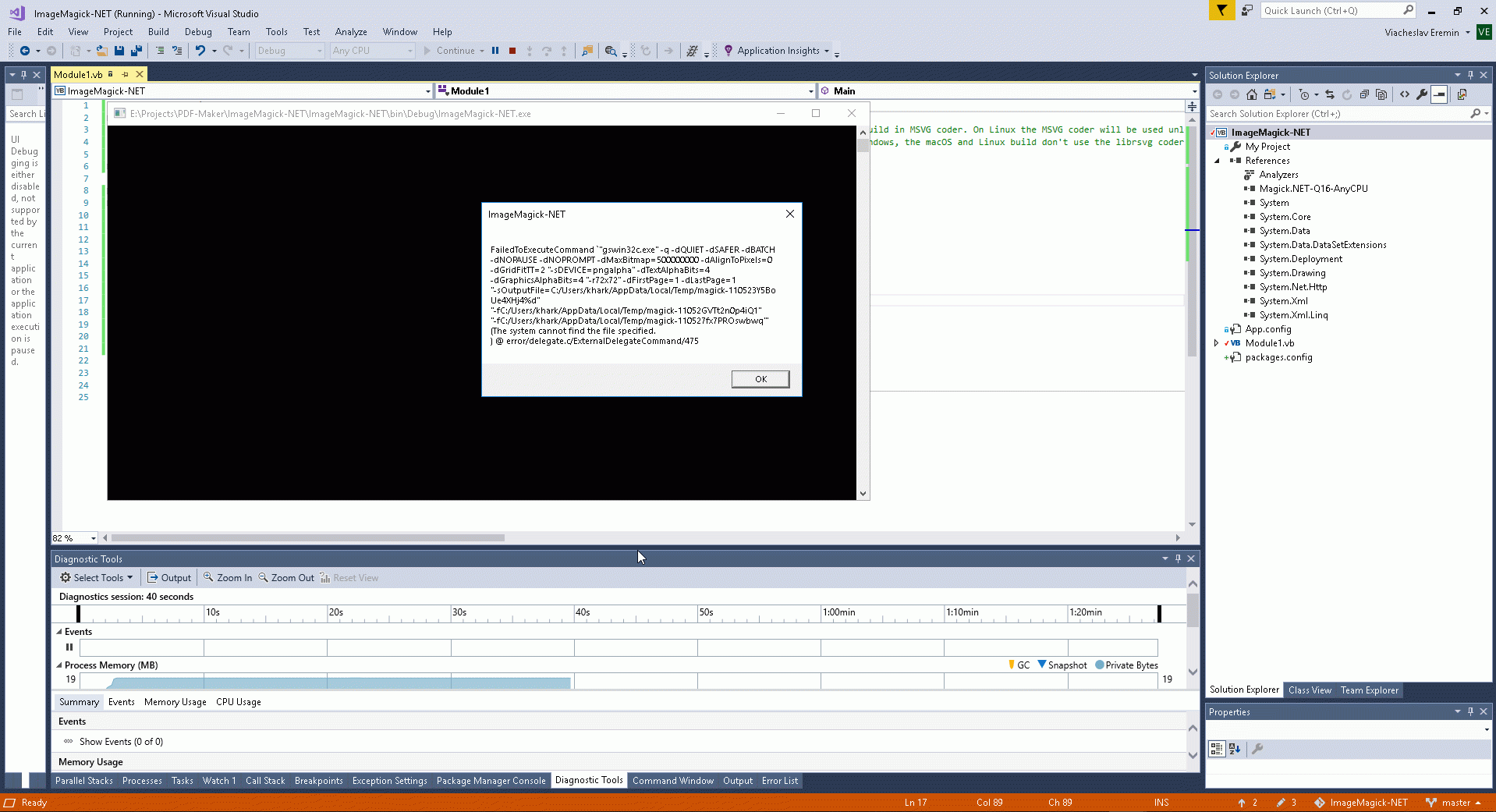Stop debugging with the red square icon
1496x812 pixels.
(512, 51)
